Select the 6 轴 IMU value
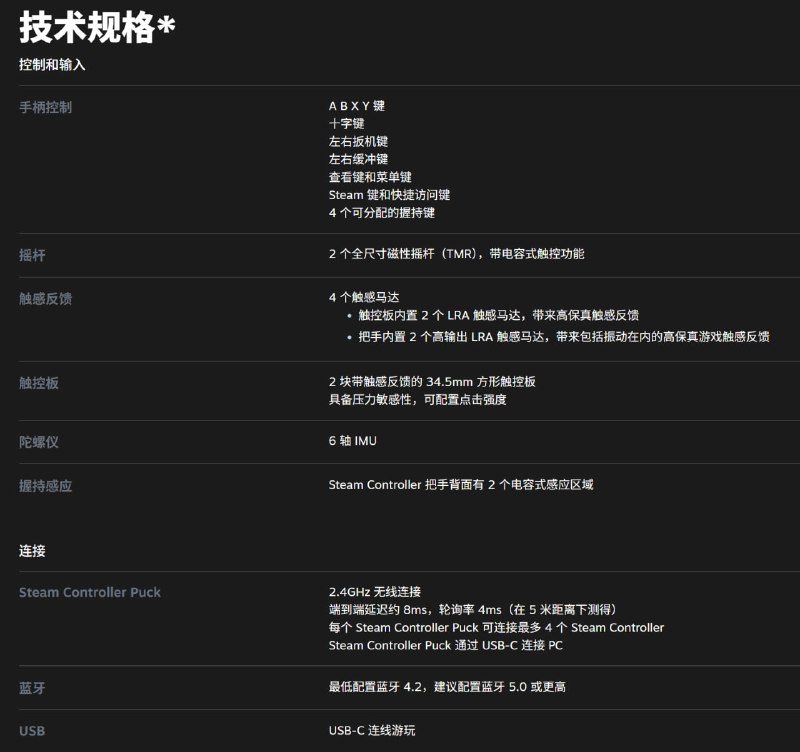 (x=353, y=441)
